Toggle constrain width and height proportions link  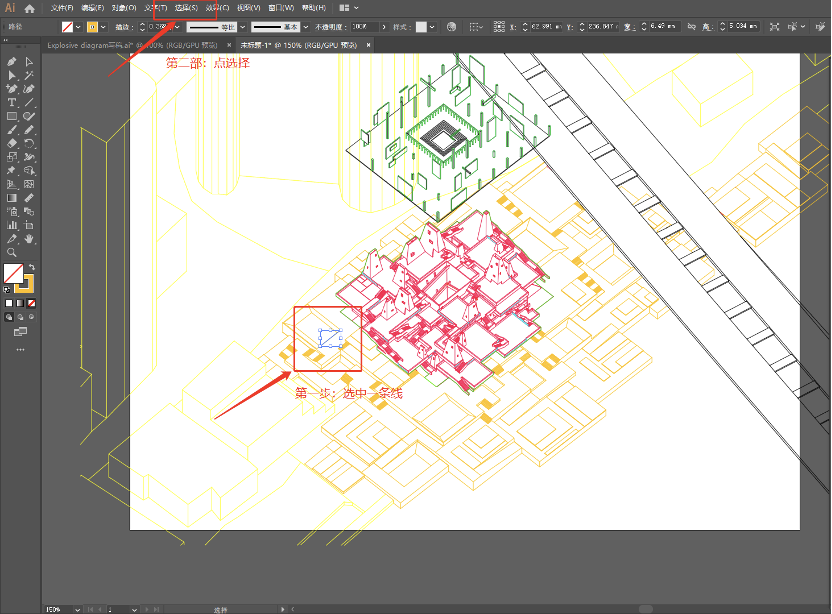point(691,27)
